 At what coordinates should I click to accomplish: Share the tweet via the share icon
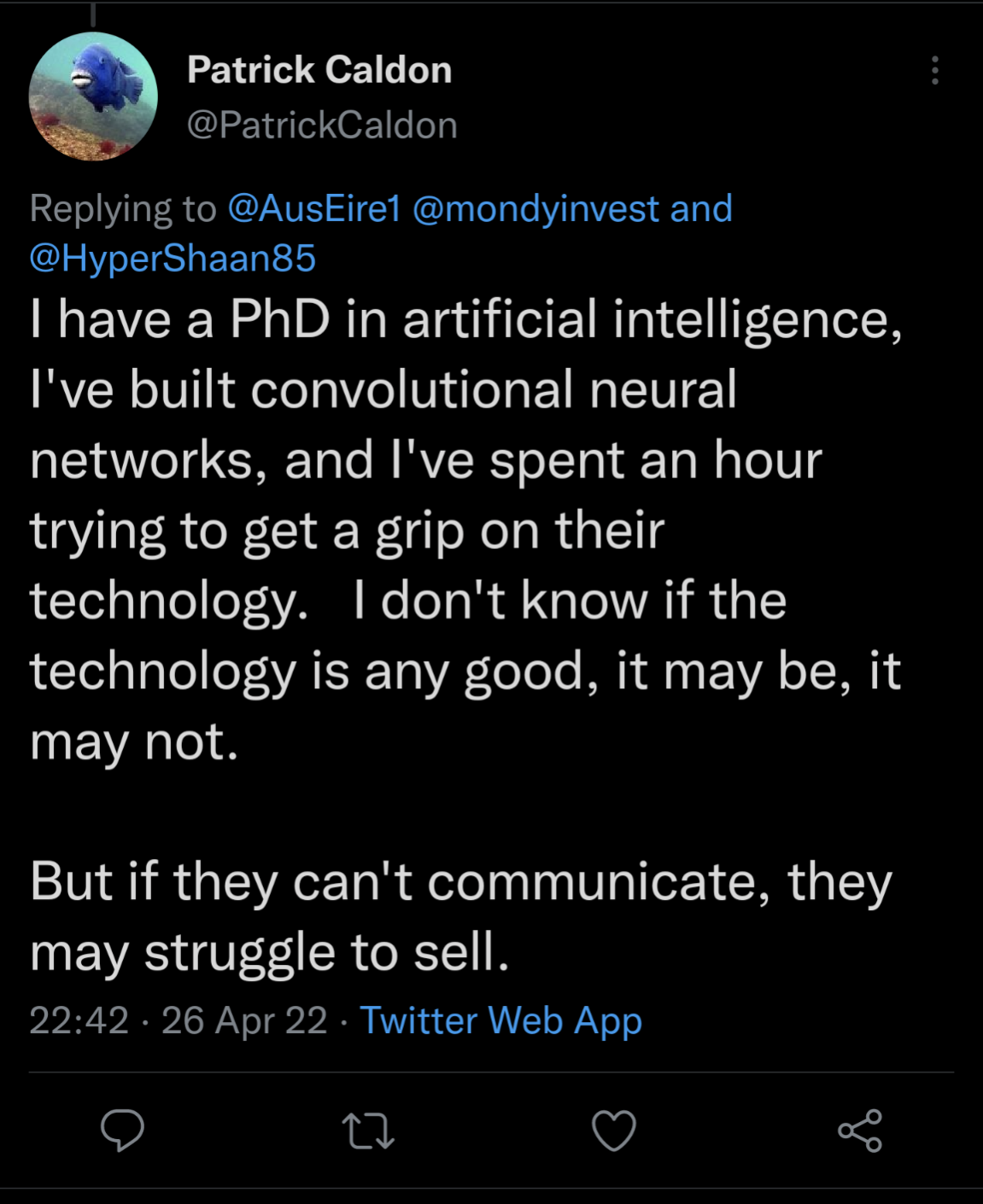(860, 1131)
